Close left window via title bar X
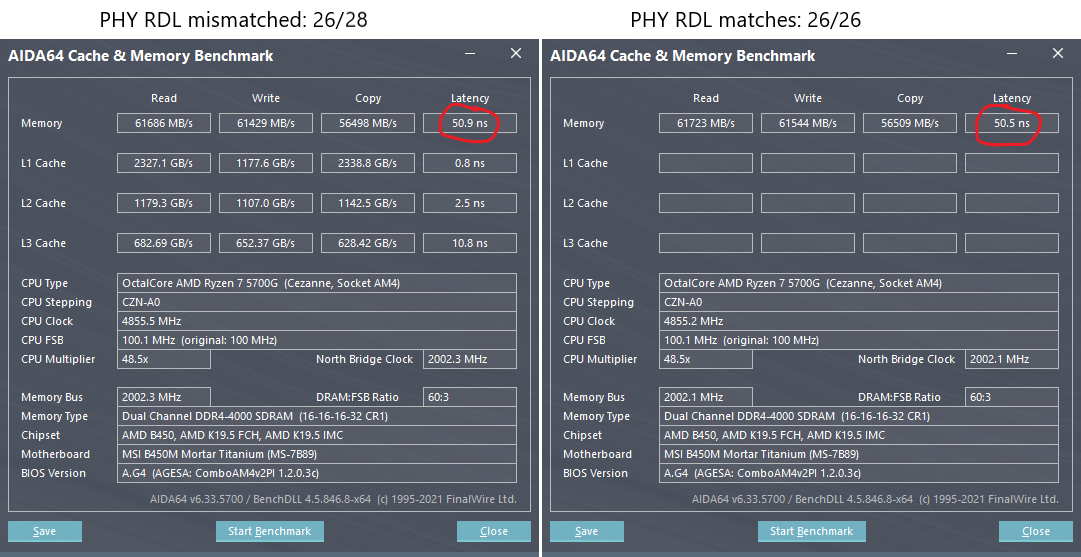The image size is (1081, 557). 516,53
